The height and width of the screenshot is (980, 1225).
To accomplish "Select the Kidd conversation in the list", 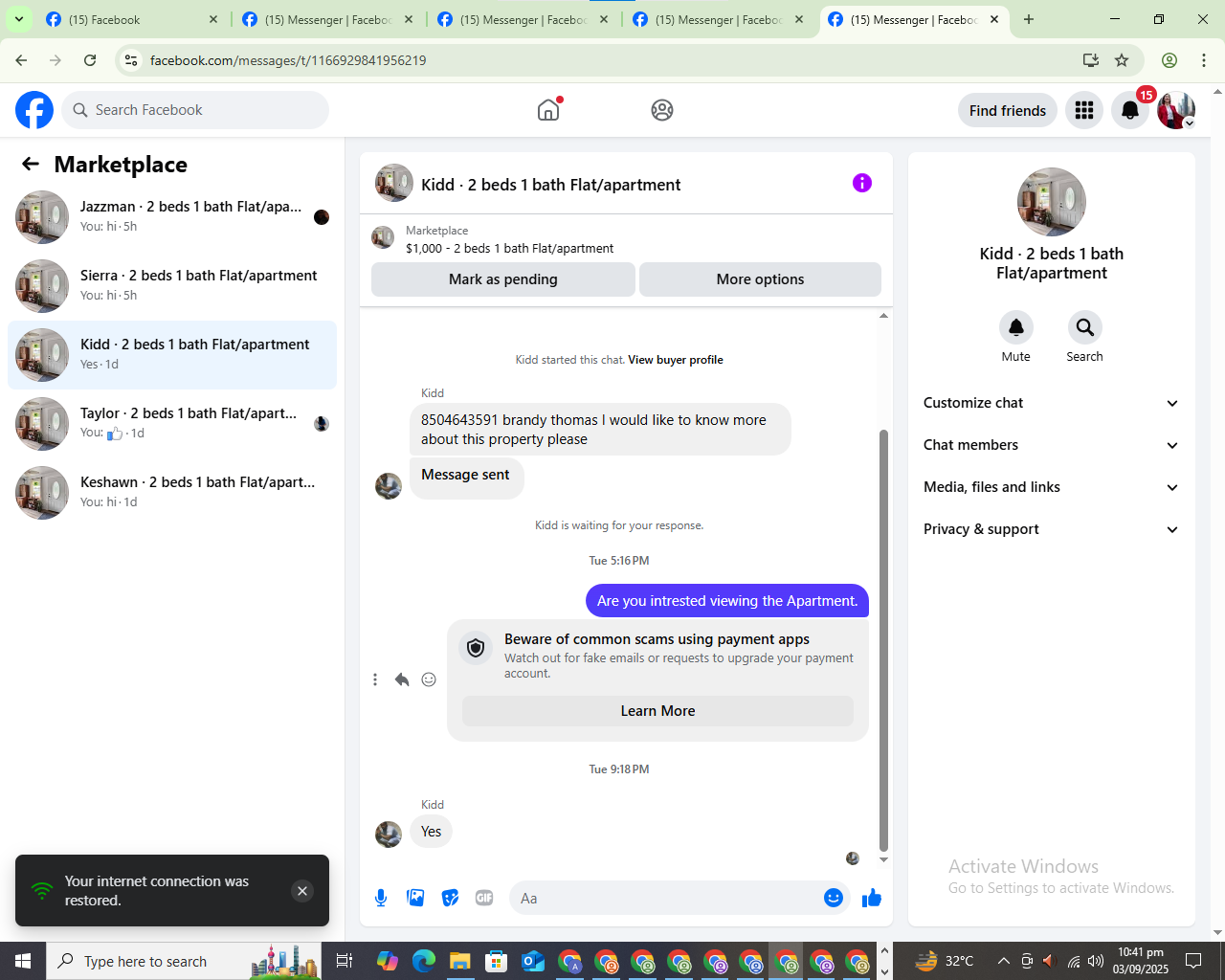I will click(x=172, y=355).
